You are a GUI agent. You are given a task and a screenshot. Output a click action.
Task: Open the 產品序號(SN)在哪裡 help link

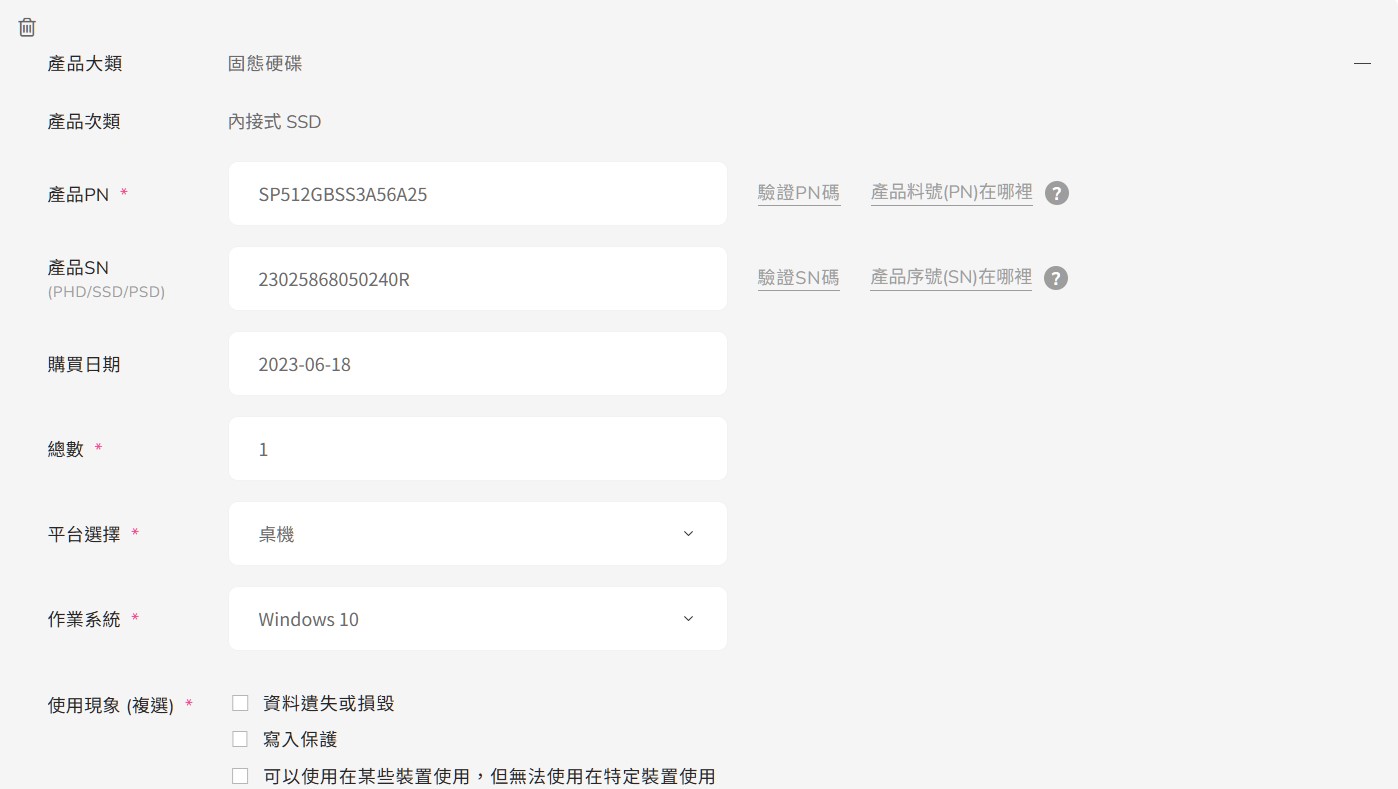click(950, 277)
